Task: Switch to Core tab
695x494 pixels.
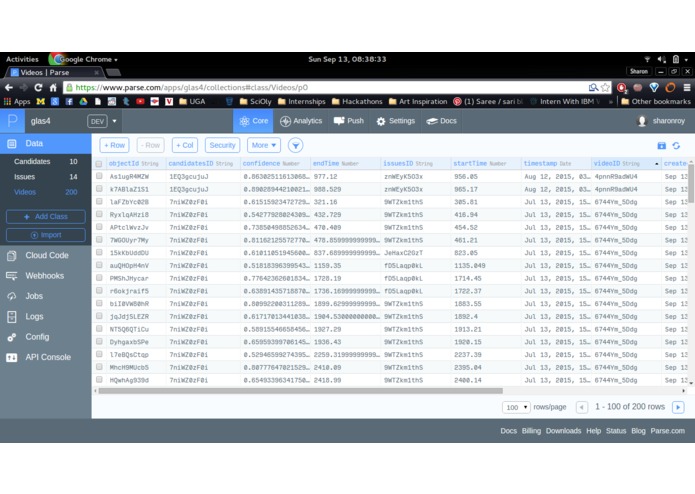Action: [x=254, y=121]
